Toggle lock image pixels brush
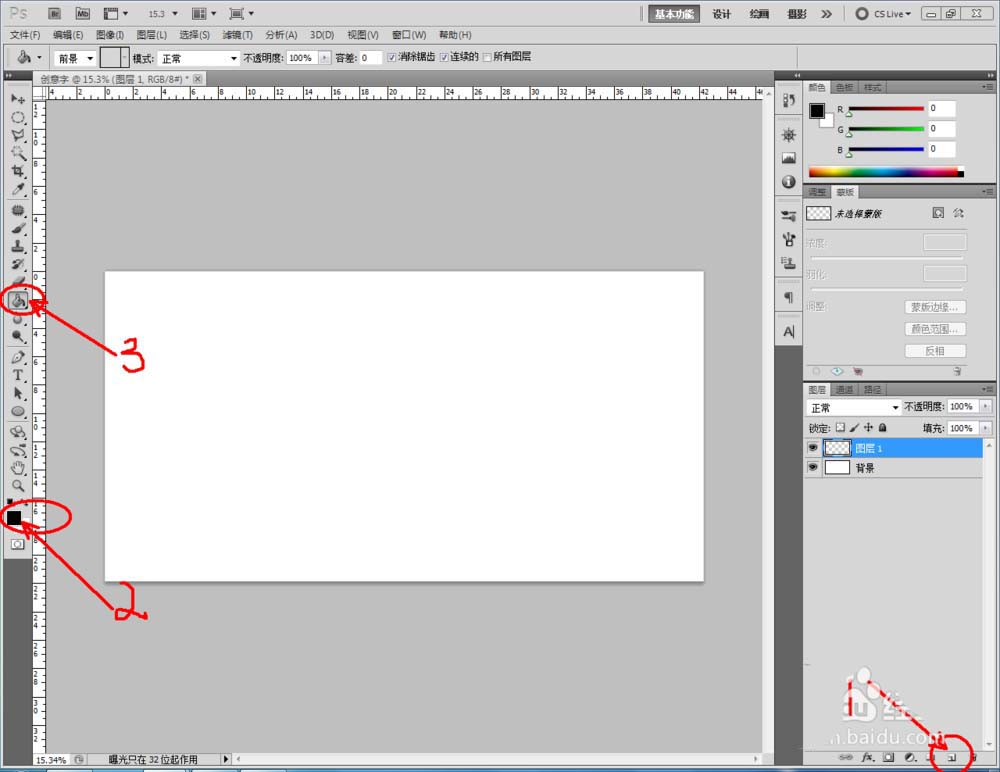 coord(855,427)
